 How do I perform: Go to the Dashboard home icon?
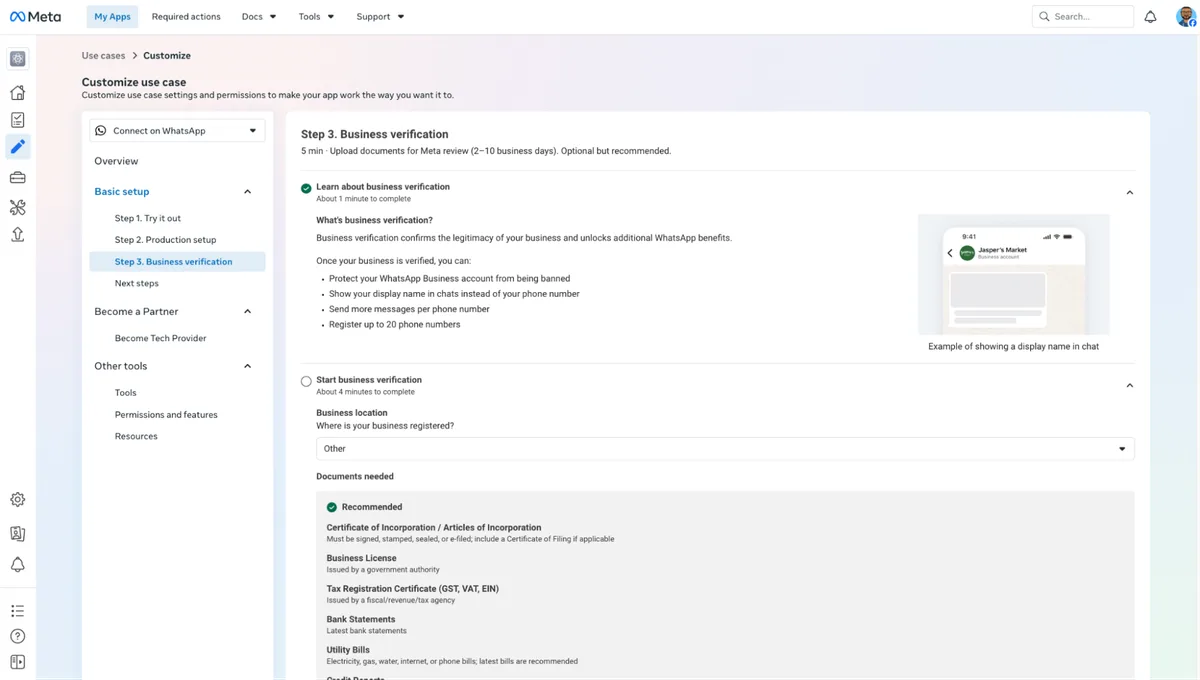point(17,93)
